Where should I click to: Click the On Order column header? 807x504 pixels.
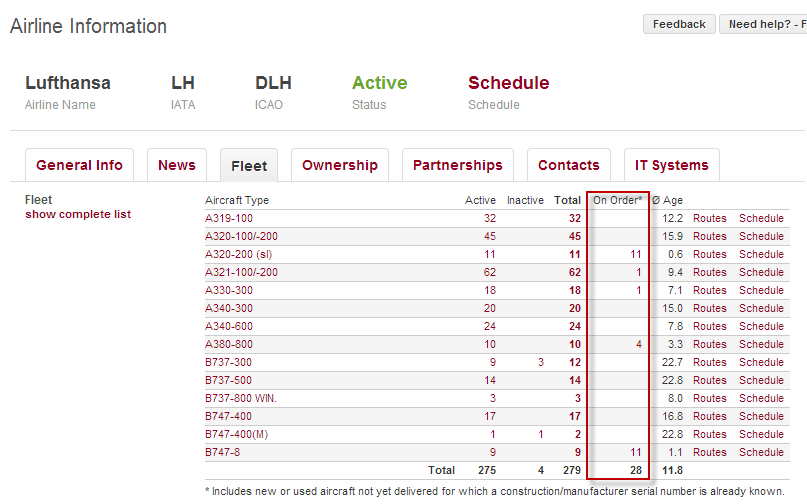pos(617,200)
